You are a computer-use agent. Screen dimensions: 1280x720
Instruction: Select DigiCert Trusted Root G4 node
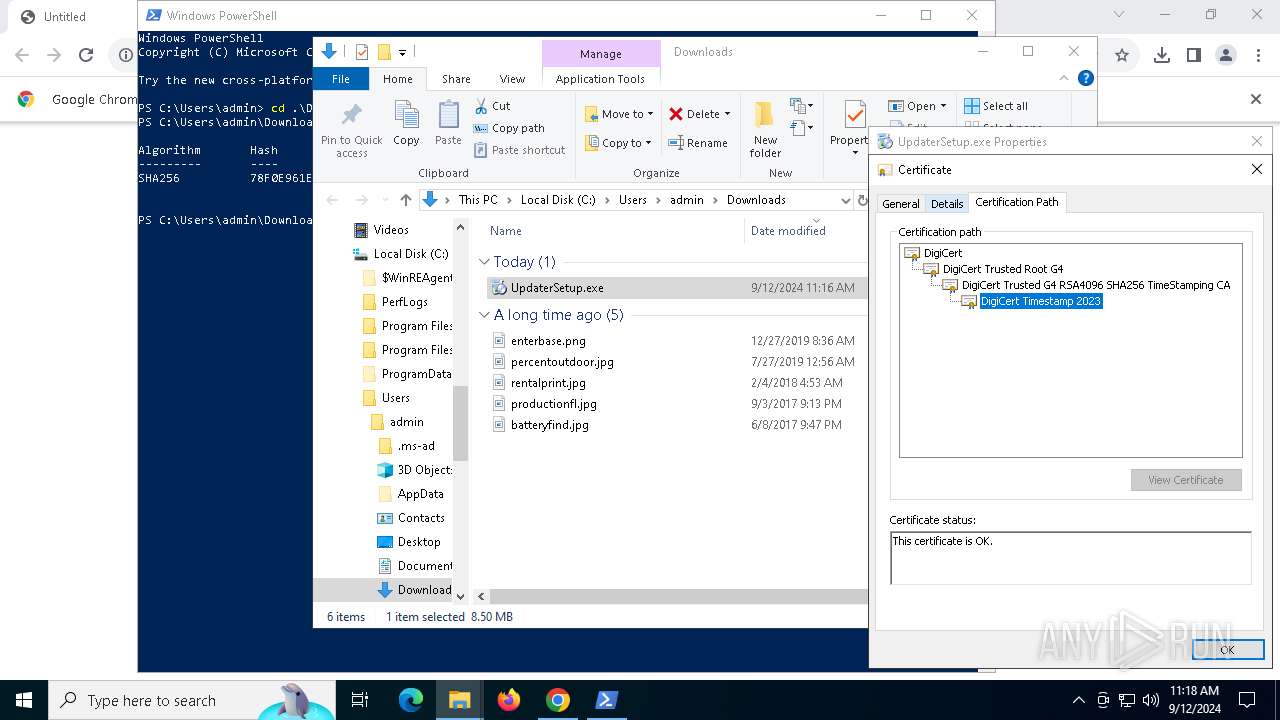point(1002,269)
